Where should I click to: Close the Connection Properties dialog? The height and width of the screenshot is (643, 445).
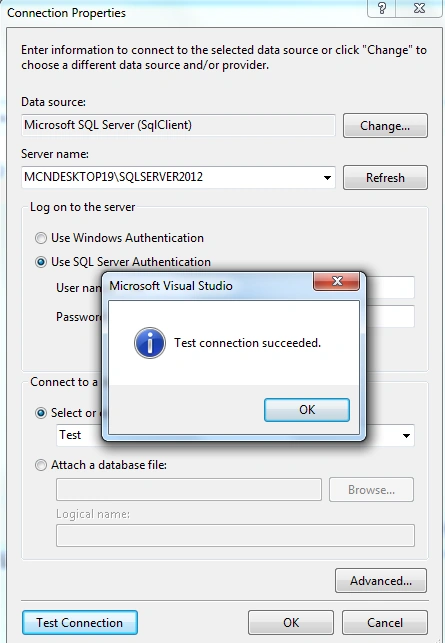(x=419, y=8)
